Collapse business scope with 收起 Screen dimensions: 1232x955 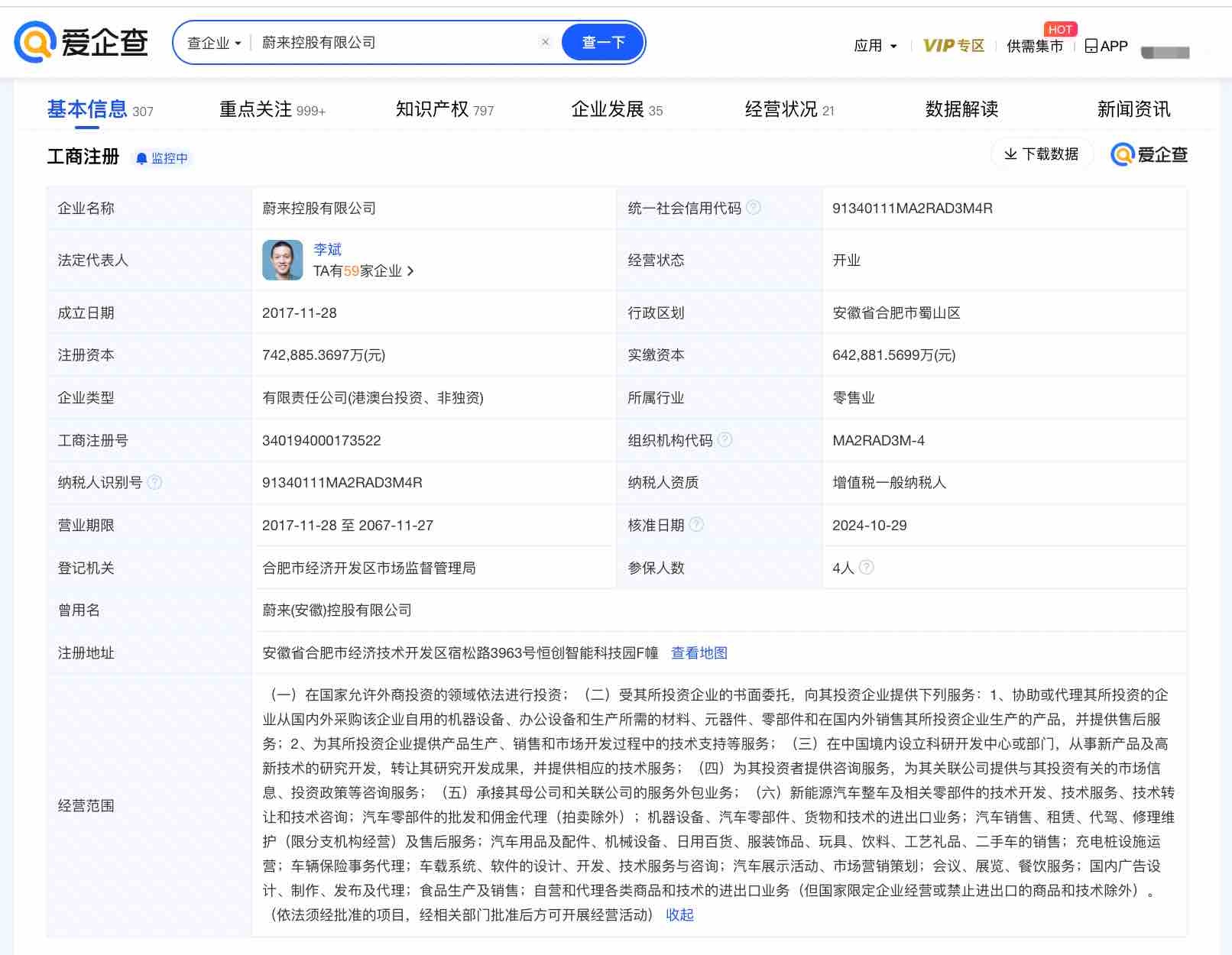pos(679,915)
